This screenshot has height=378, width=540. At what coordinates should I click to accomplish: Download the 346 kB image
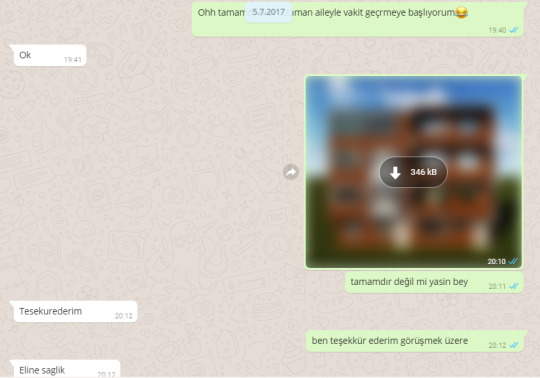coord(413,172)
